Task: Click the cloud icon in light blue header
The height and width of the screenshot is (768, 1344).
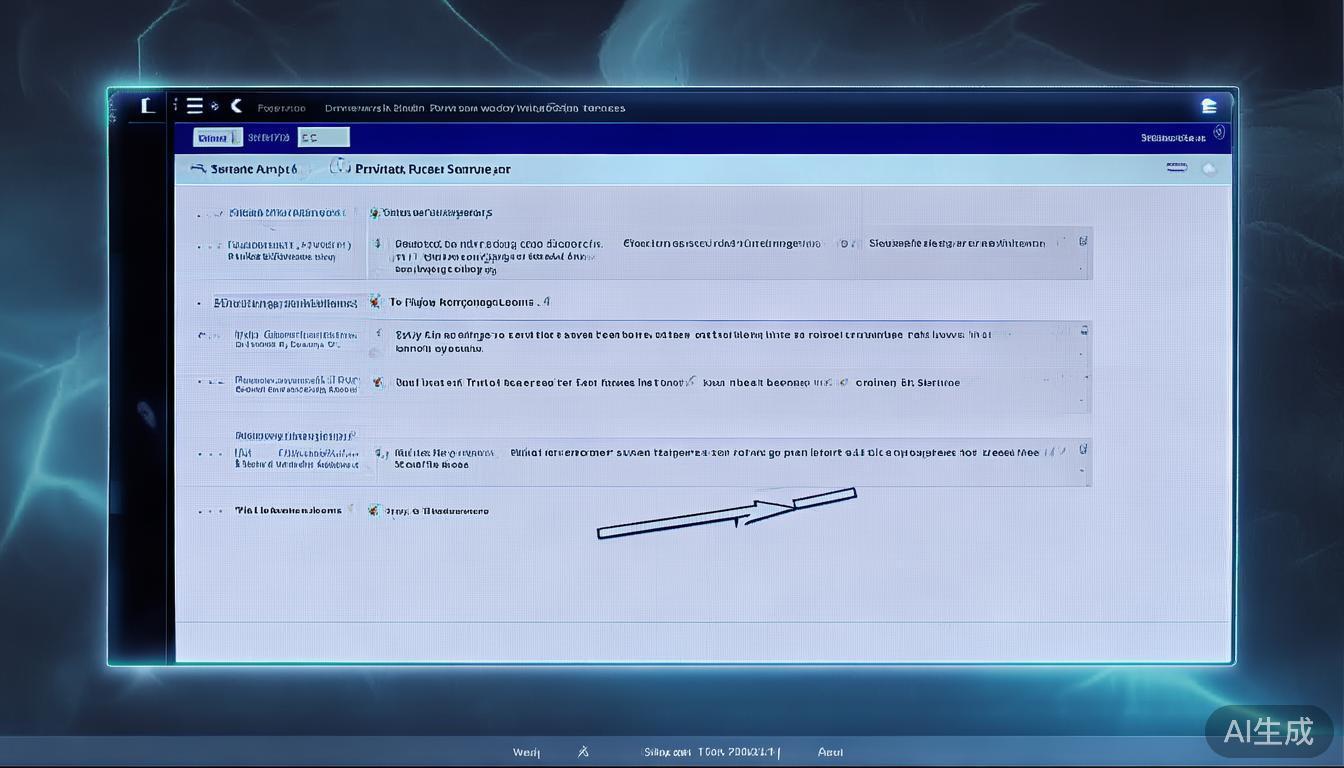Action: (1209, 169)
